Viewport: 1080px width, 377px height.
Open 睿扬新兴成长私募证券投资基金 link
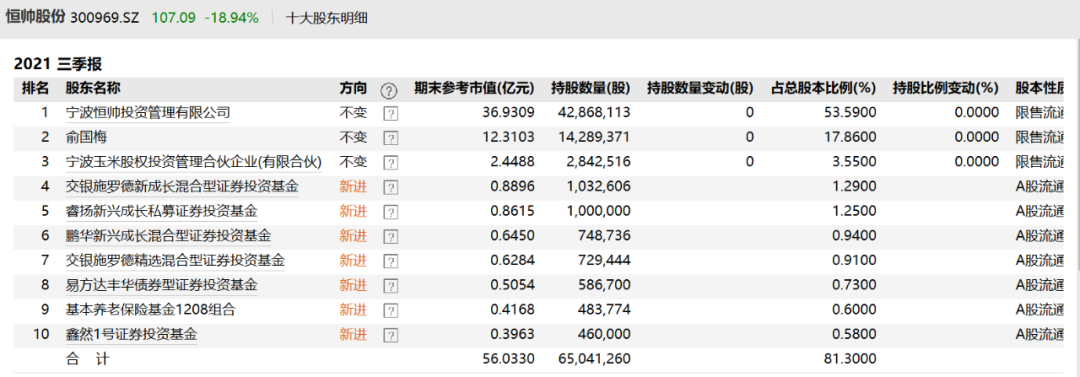[161, 211]
